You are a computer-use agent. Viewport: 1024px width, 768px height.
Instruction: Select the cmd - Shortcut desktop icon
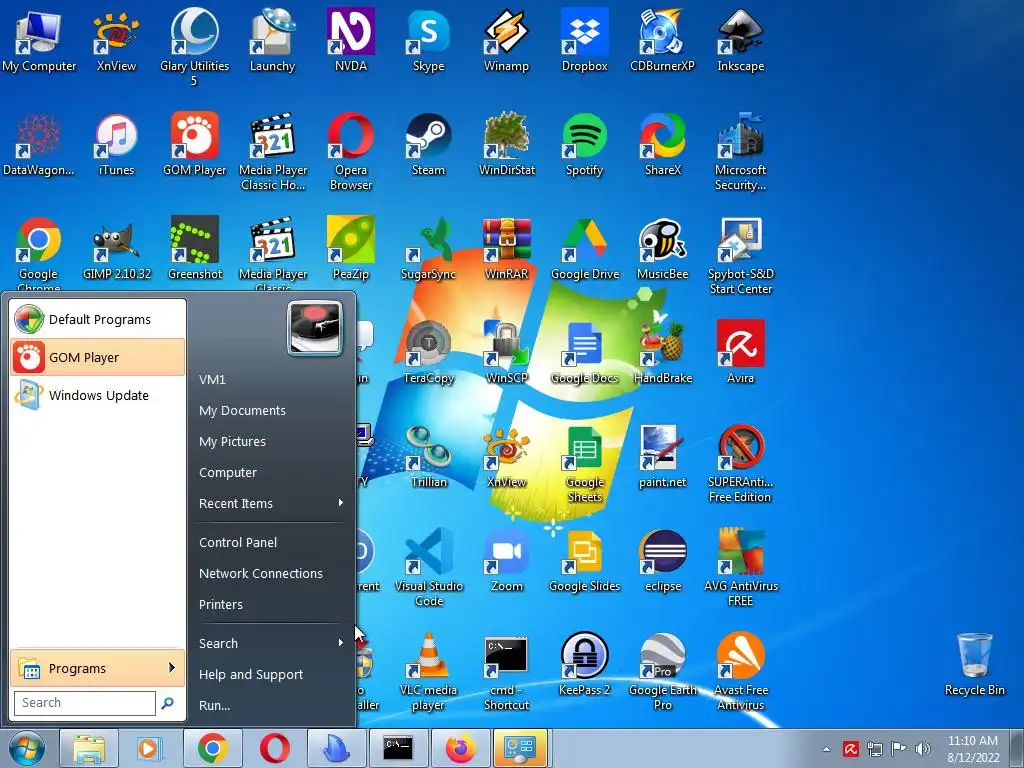[507, 671]
